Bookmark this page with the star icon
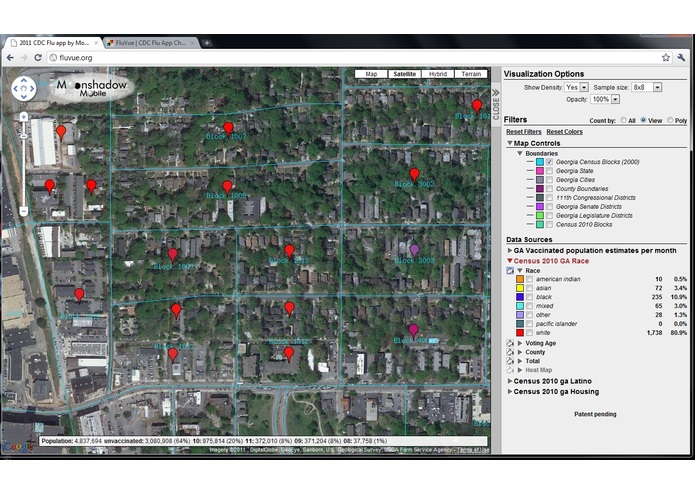695x494 pixels. 666,58
